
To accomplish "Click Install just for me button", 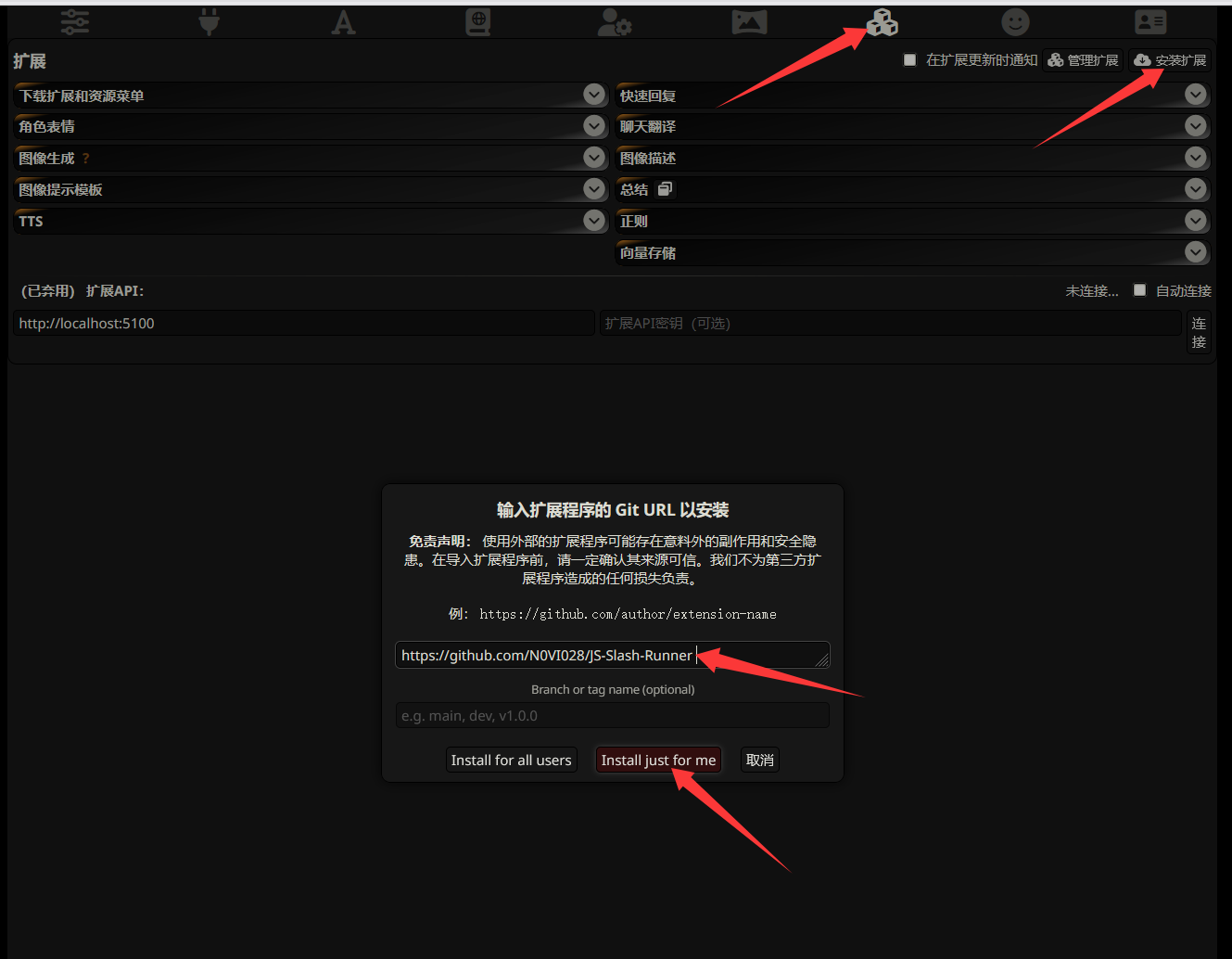I will click(658, 760).
